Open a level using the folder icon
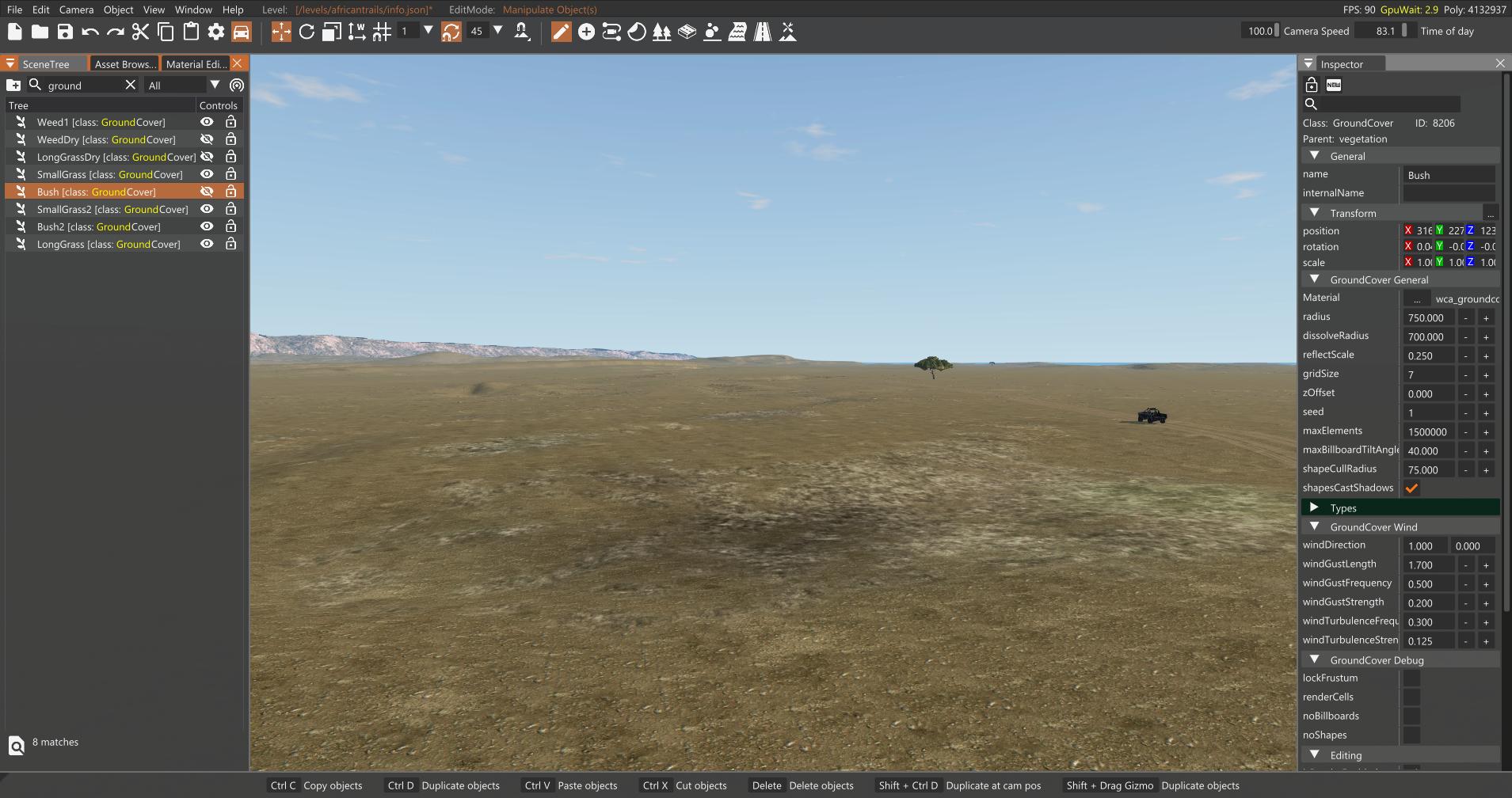Image resolution: width=1512 pixels, height=798 pixels. pyautogui.click(x=40, y=32)
